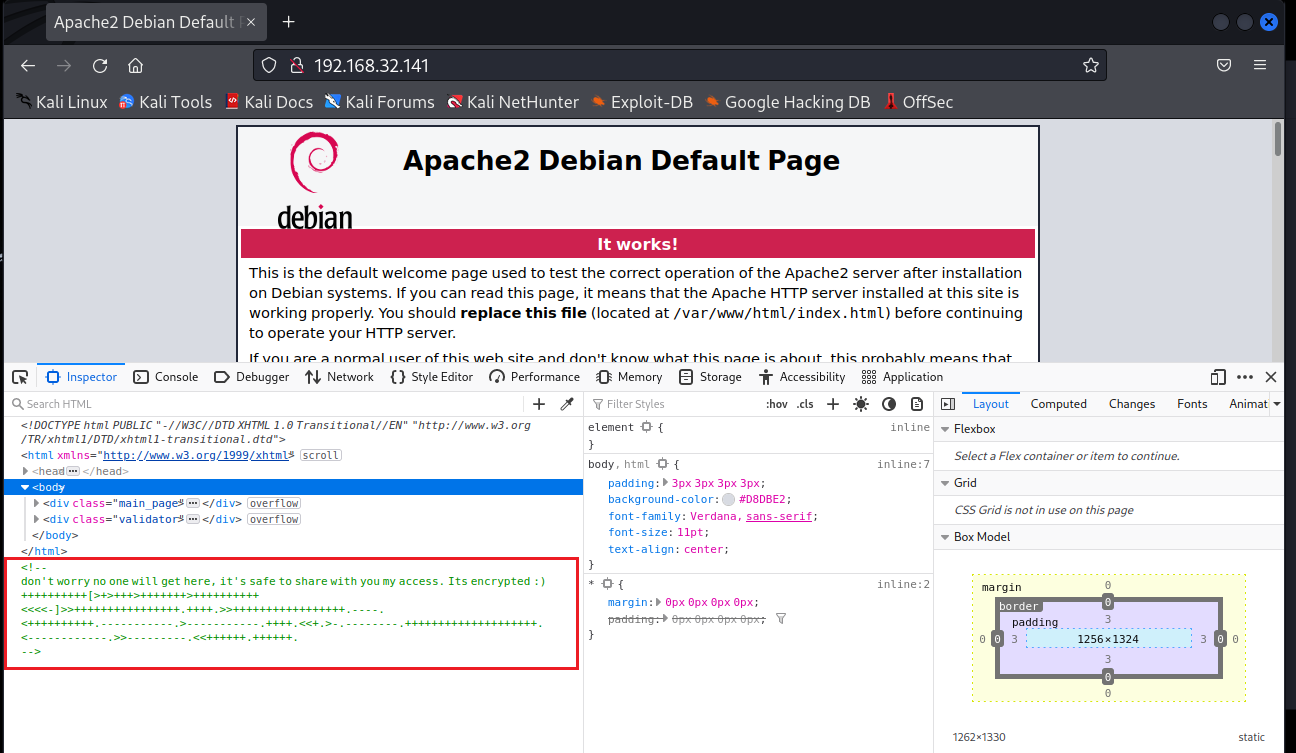This screenshot has width=1296, height=753.
Task: Click overflow badge on main_page div
Action: [x=274, y=503]
